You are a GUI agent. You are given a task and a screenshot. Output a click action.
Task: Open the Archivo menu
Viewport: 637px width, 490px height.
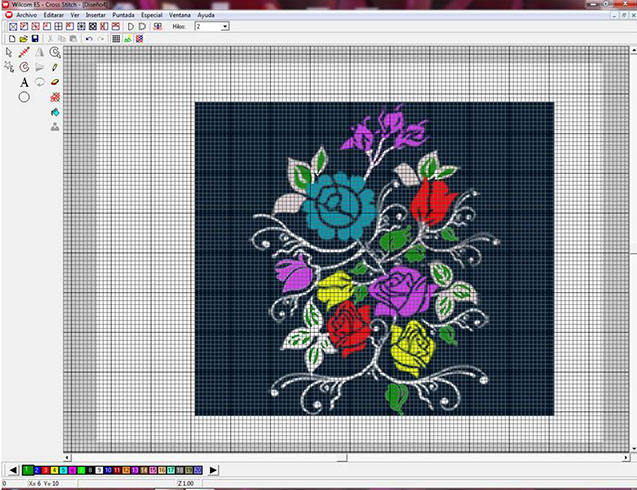(x=26, y=15)
